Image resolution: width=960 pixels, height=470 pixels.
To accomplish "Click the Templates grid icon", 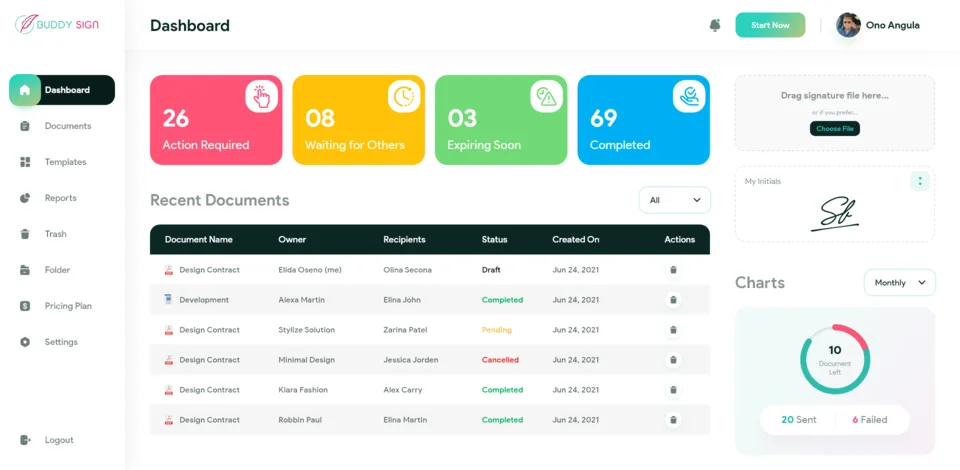I will point(24,162).
